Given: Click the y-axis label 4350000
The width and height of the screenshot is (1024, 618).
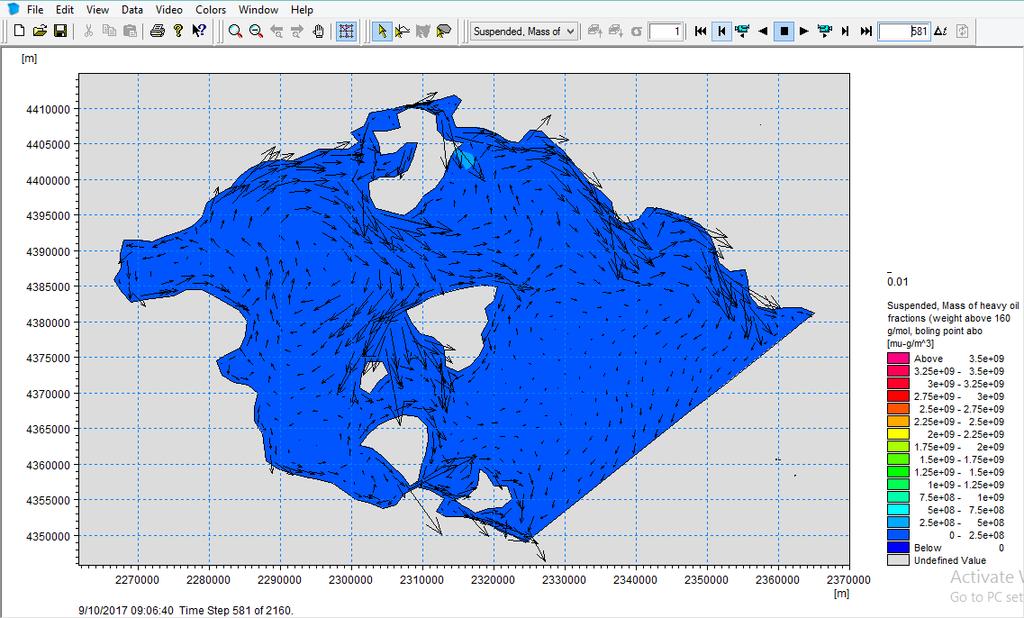Looking at the screenshot, I should point(48,536).
